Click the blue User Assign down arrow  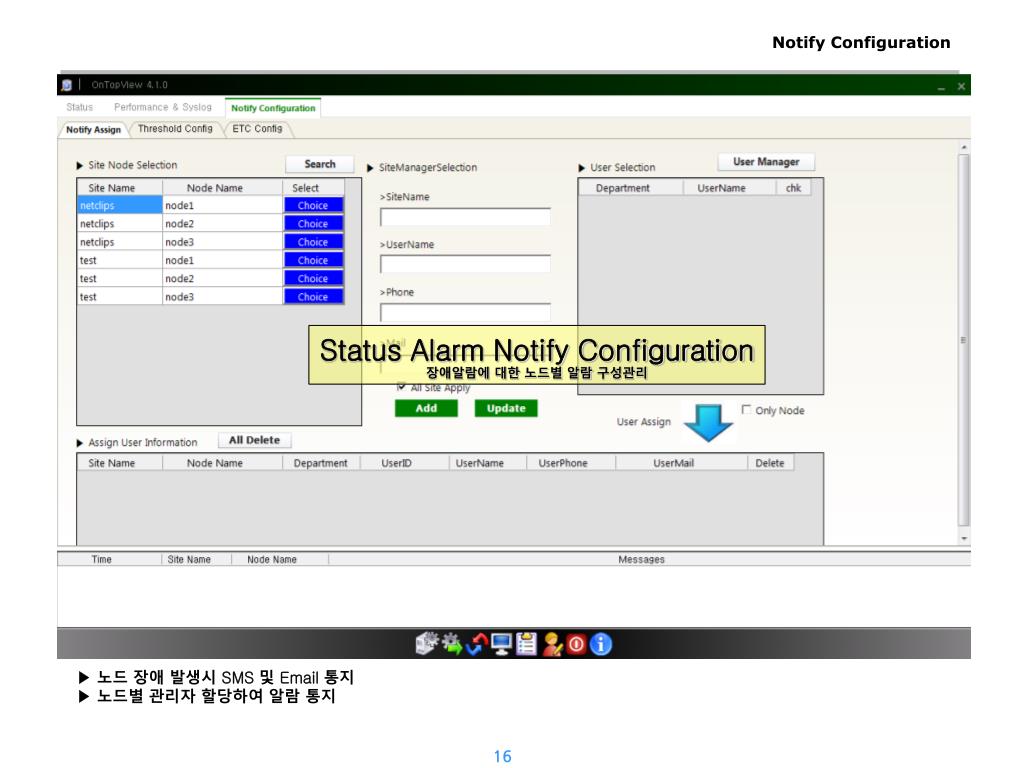point(709,423)
